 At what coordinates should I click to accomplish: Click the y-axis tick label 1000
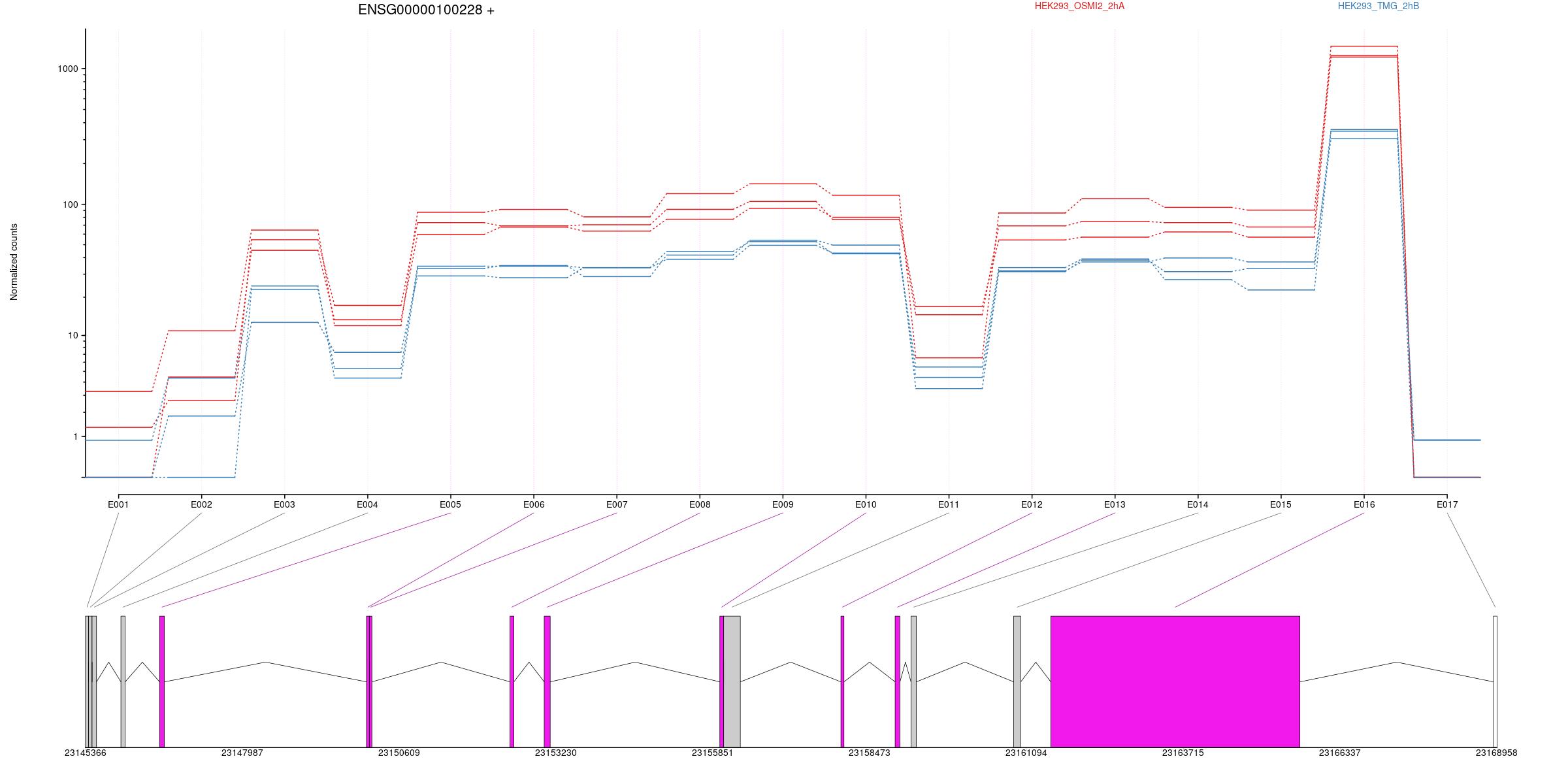(x=69, y=69)
